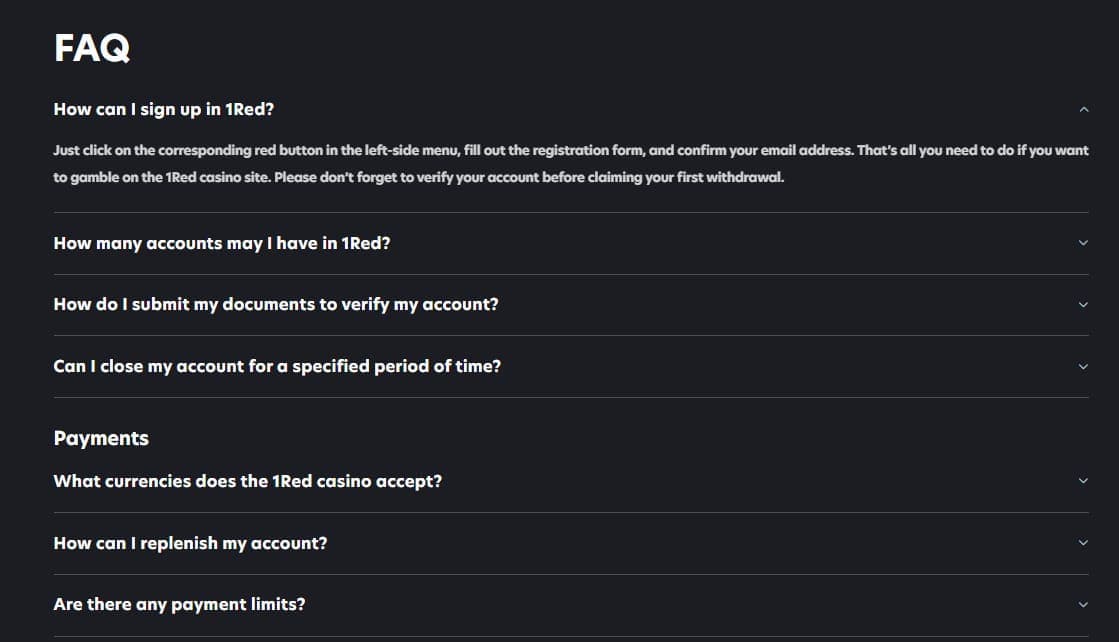The image size is (1119, 642).
Task: Click the chevron beside the account-closure question
Action: point(1084,366)
